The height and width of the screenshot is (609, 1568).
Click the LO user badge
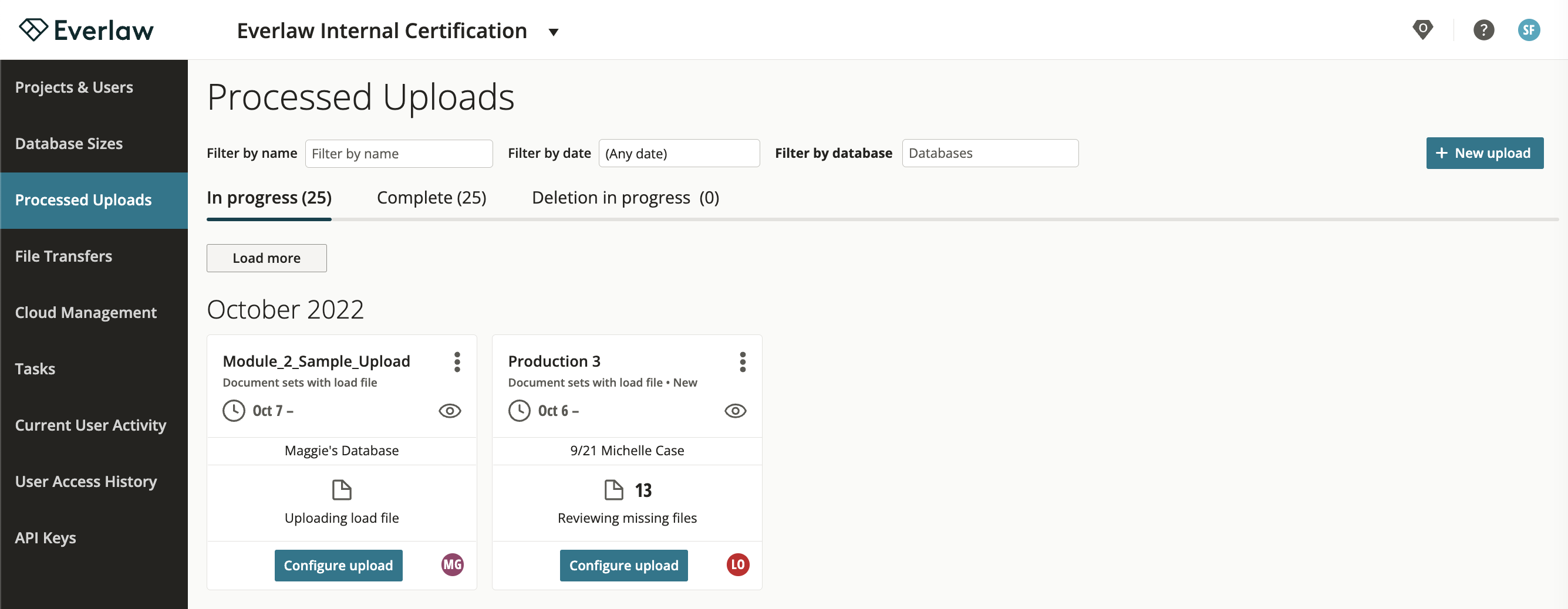(738, 564)
